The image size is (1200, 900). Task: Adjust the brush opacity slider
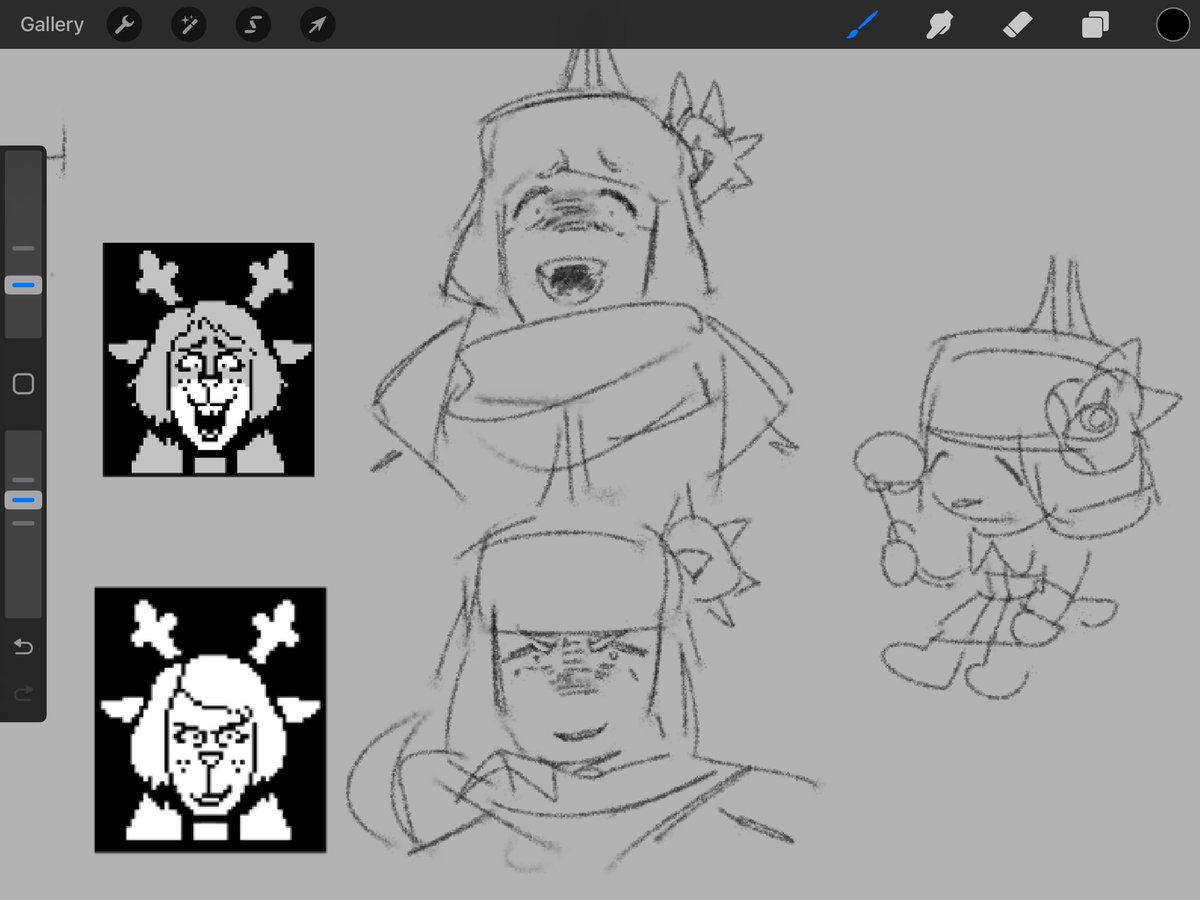(x=23, y=500)
